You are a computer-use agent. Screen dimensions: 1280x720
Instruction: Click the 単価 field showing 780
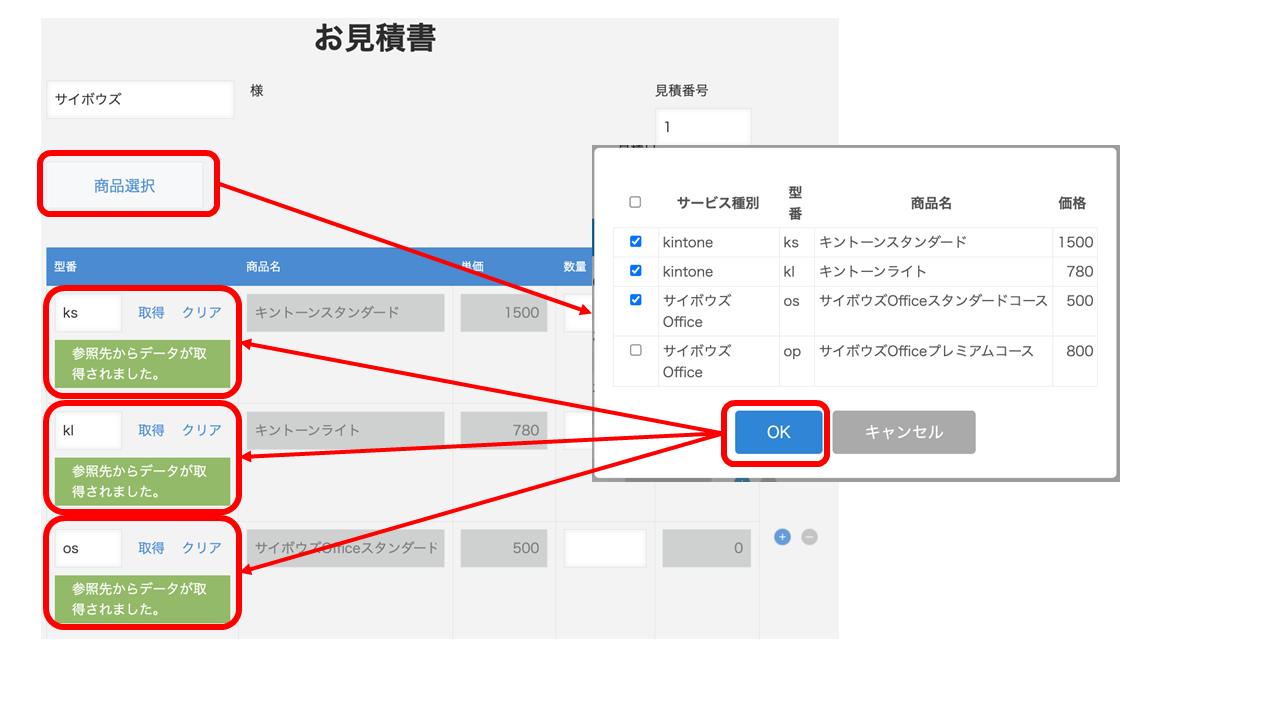click(x=504, y=430)
